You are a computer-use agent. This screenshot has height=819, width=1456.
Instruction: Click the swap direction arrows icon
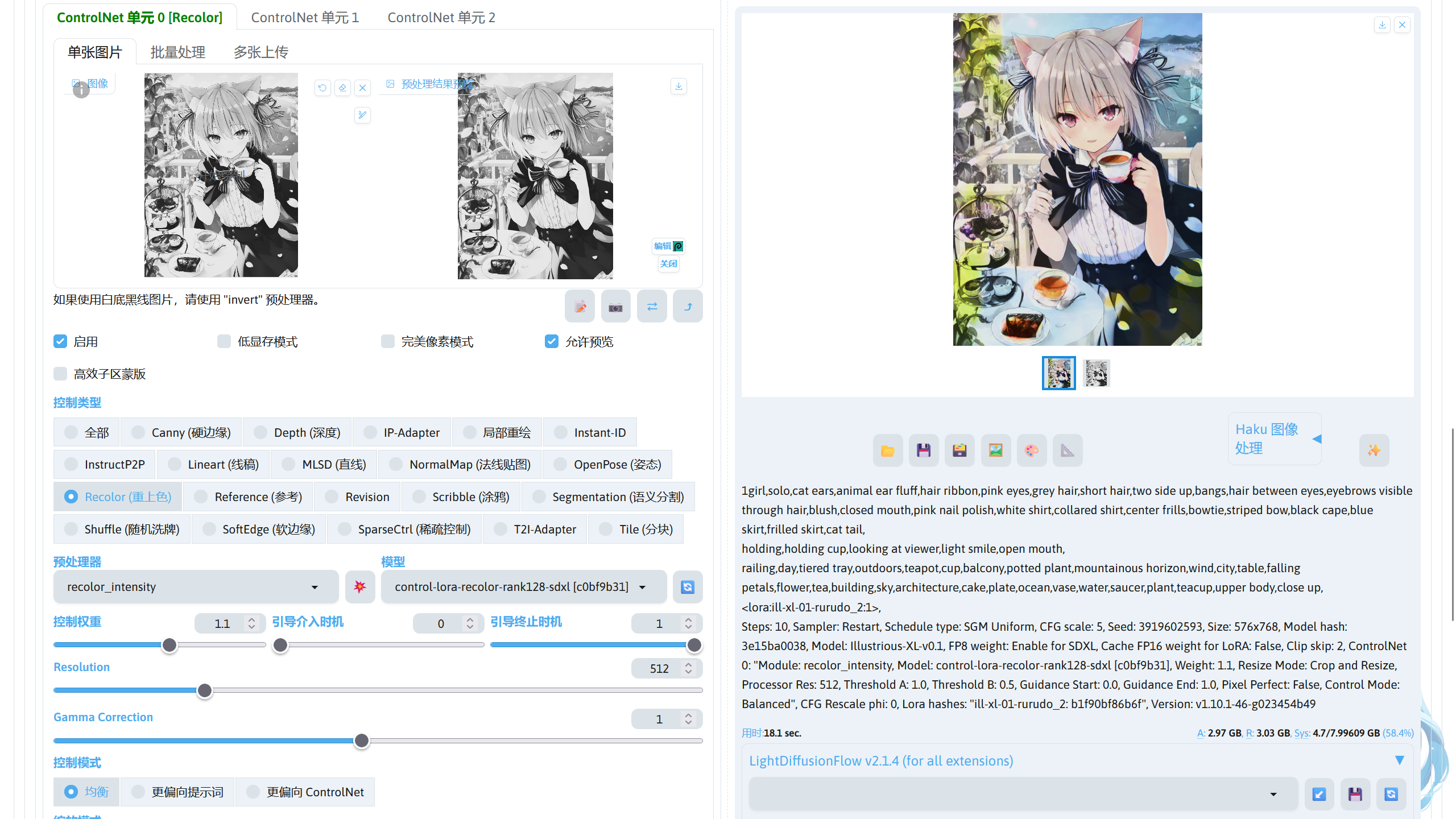click(x=652, y=306)
